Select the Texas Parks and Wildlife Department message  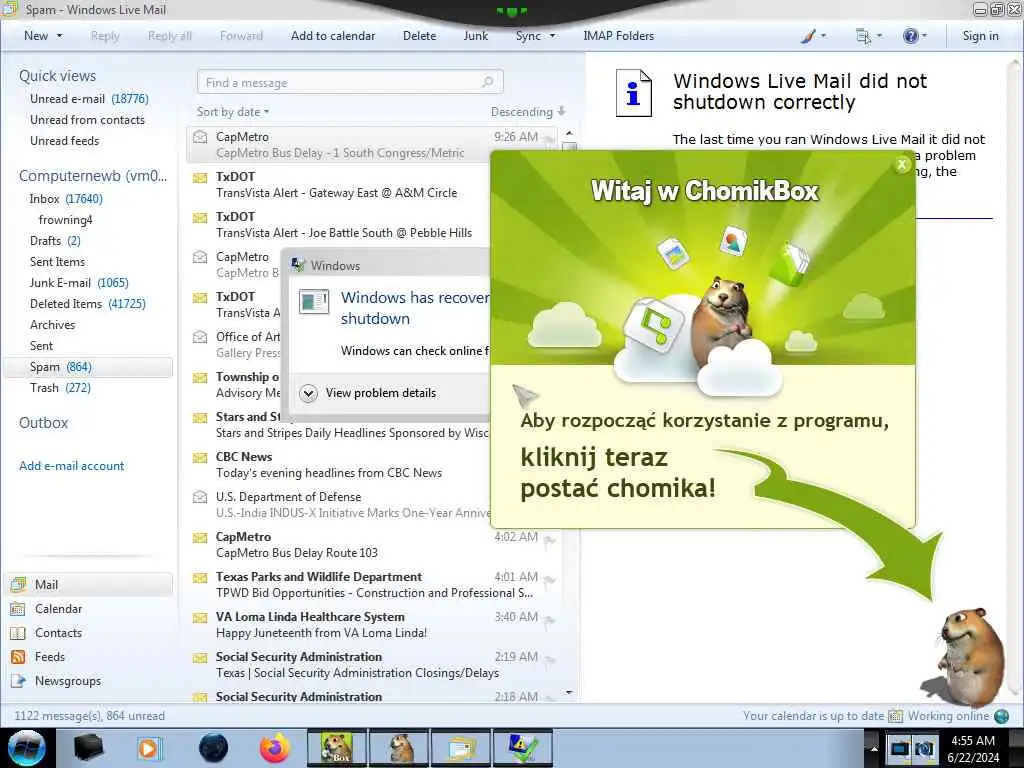[373, 584]
